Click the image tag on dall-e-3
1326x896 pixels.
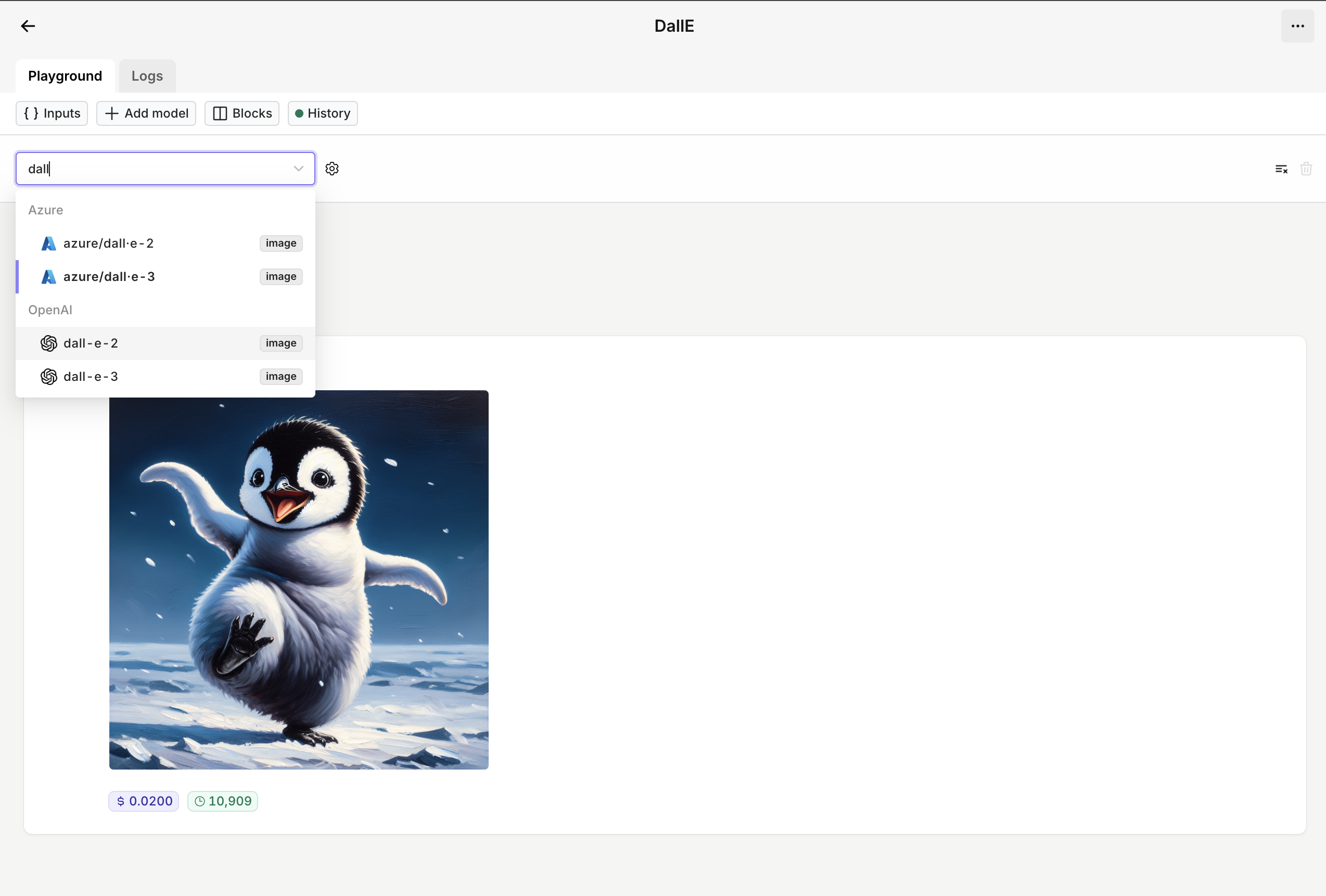click(x=280, y=376)
